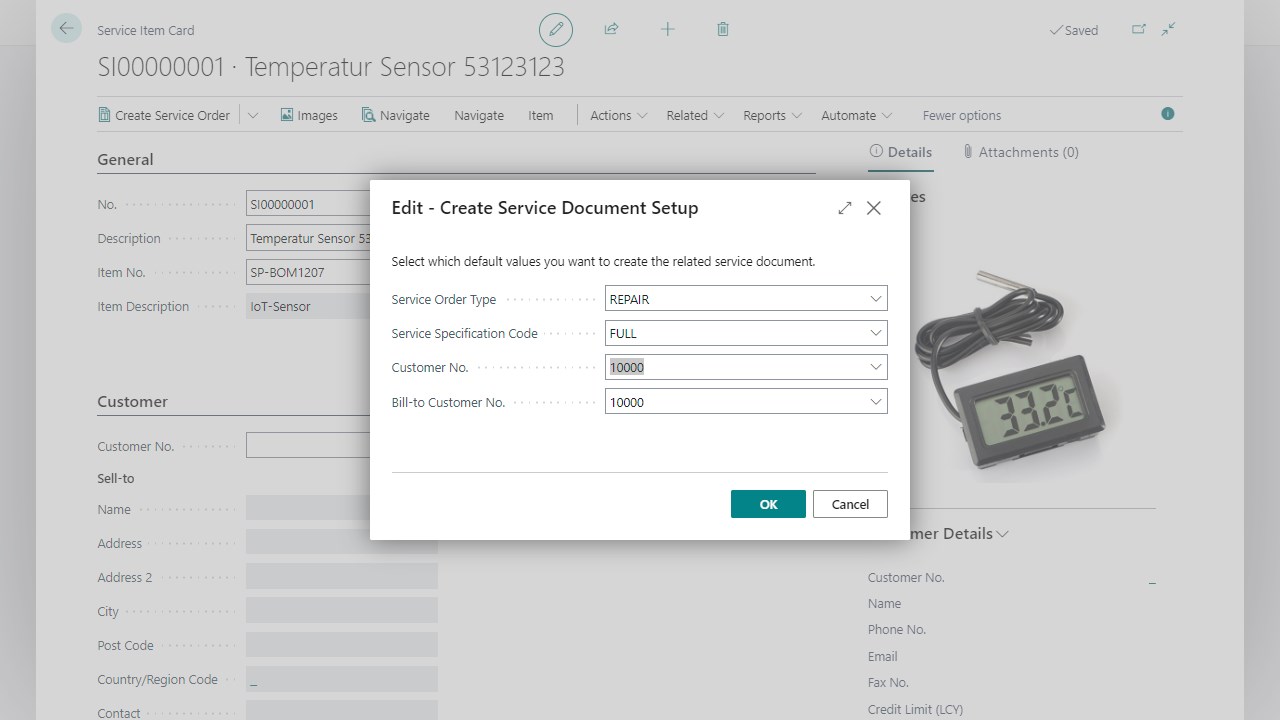Confirm the setup by clicking OK

click(x=768, y=504)
